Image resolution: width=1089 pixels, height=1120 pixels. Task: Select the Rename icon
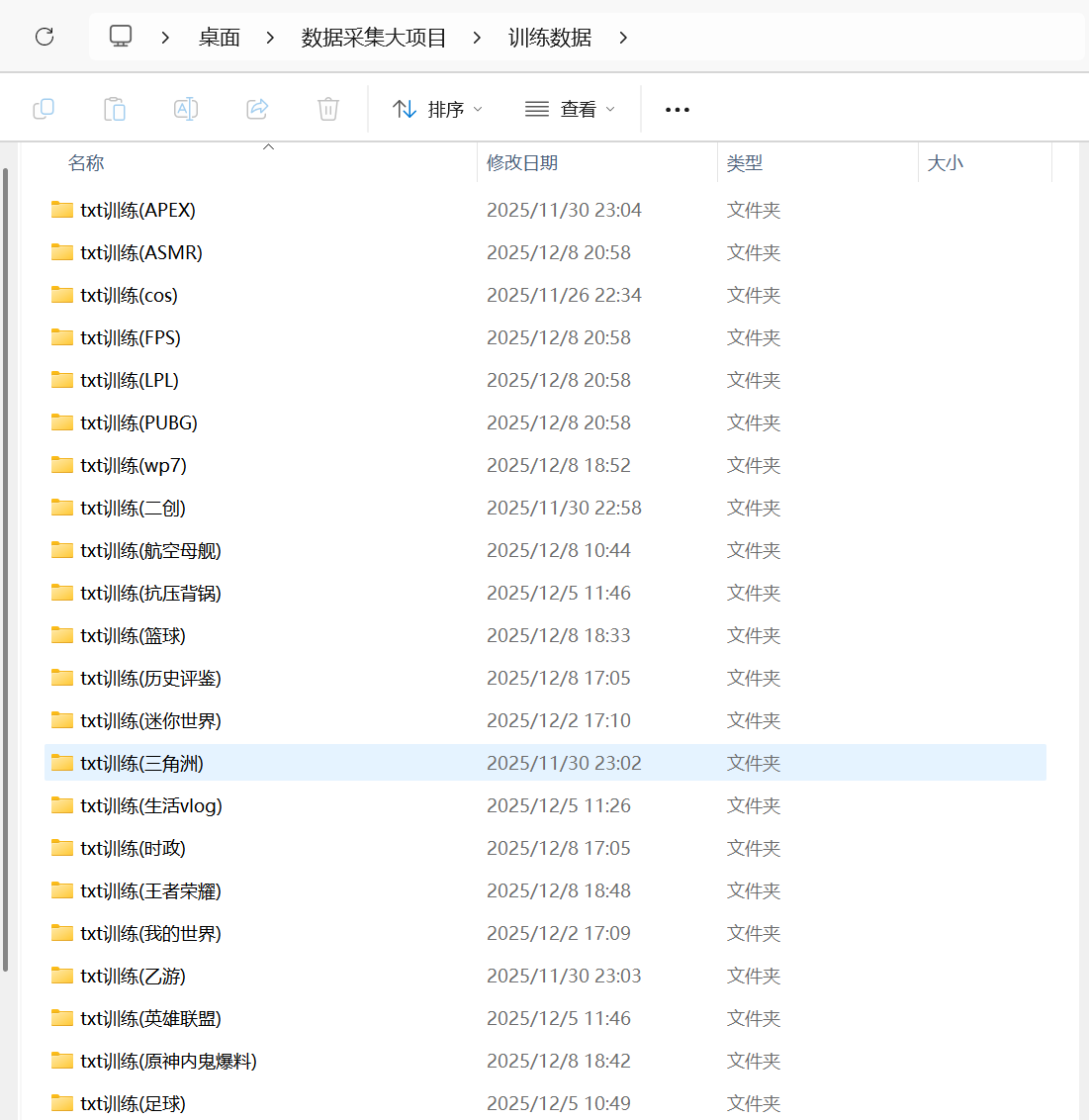[186, 109]
